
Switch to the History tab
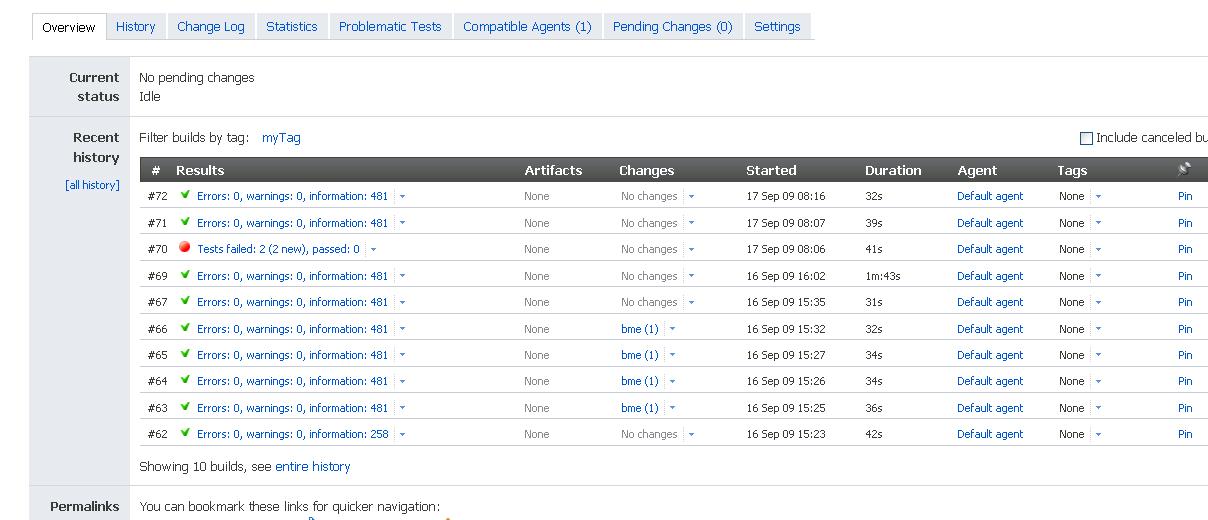tap(135, 27)
